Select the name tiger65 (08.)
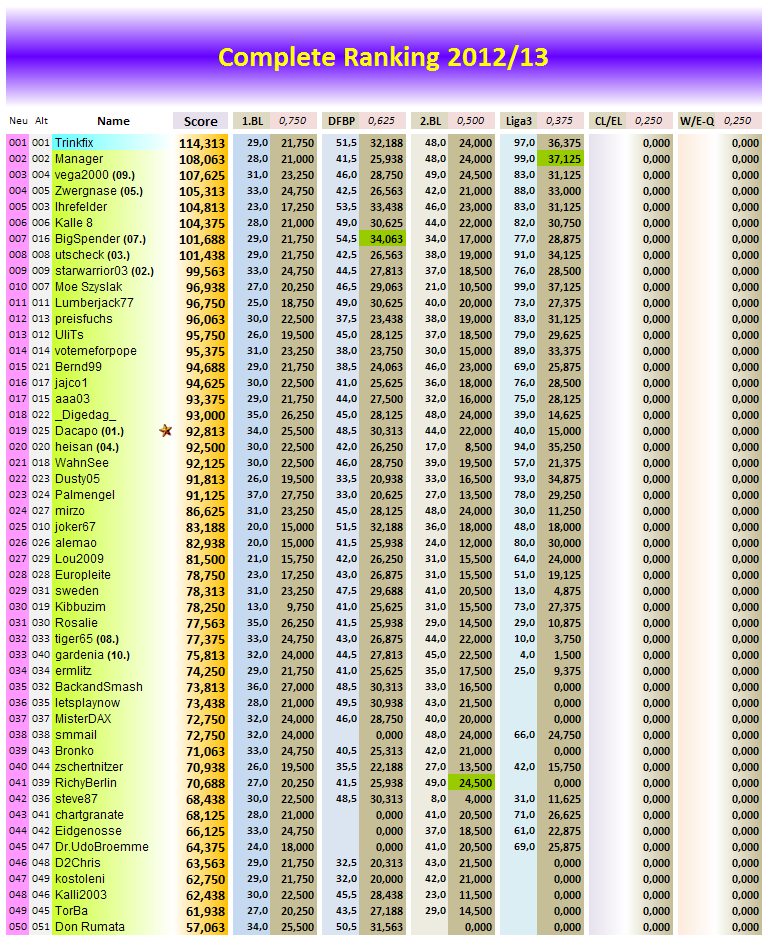This screenshot has width=768, height=935. (87, 639)
